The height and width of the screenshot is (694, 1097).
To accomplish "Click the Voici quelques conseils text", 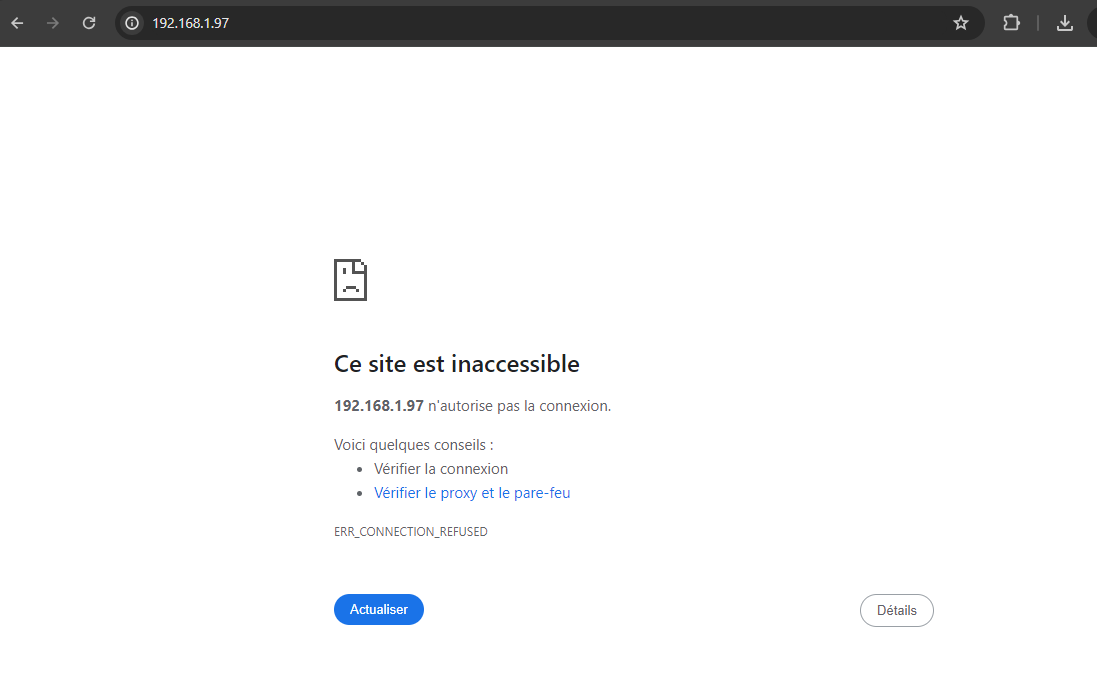I will (413, 445).
